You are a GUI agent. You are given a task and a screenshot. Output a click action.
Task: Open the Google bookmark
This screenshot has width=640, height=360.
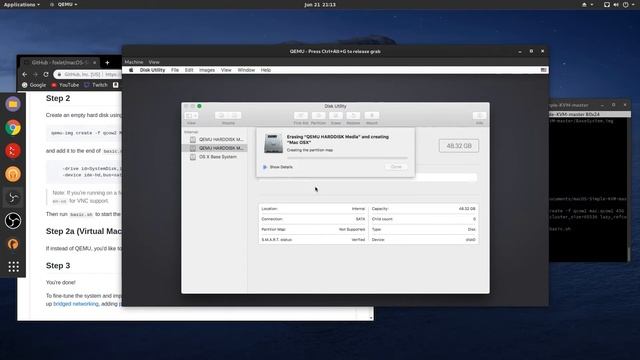coord(34,85)
